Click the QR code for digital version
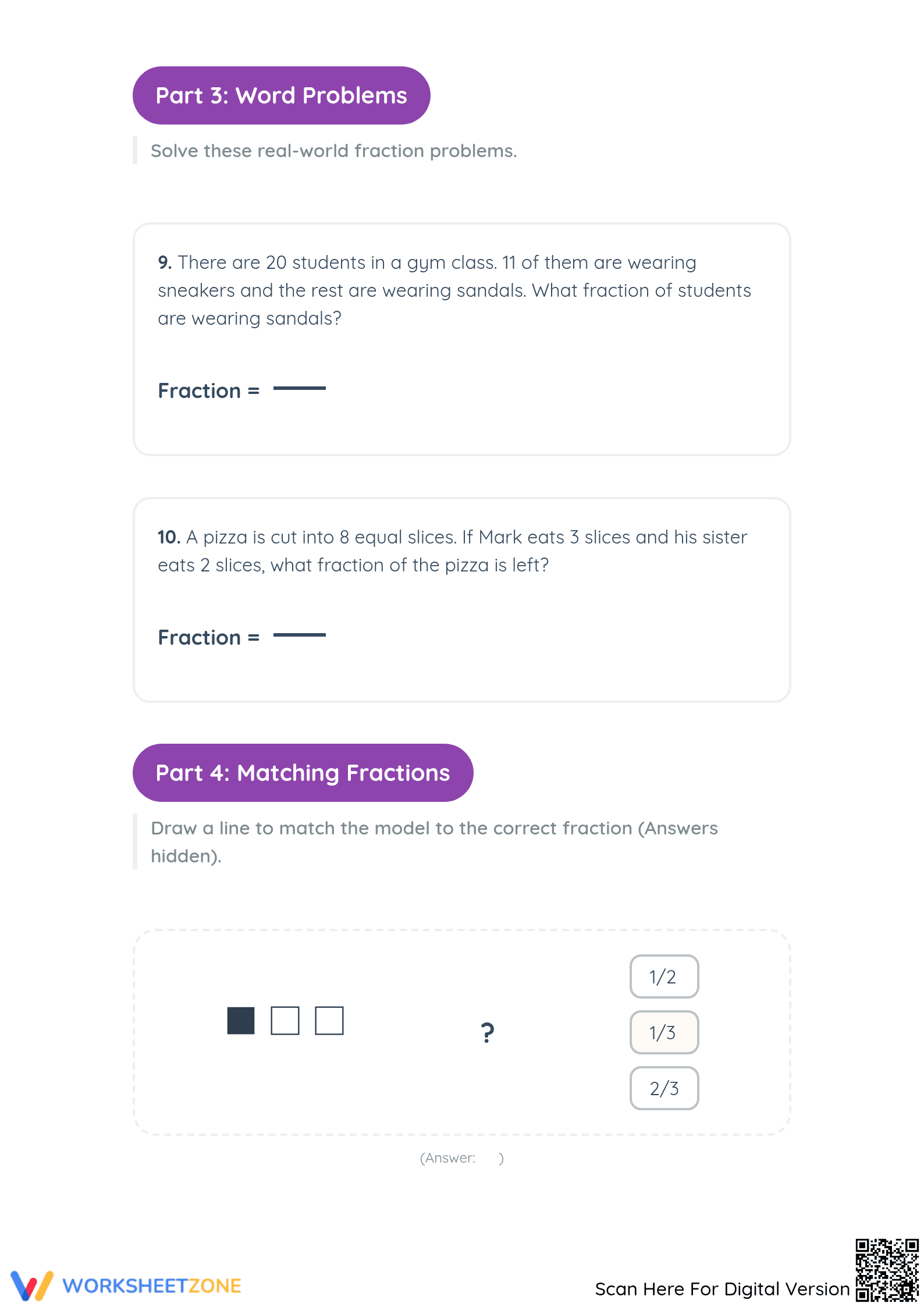Image resolution: width=924 pixels, height=1307 pixels. coord(887,1270)
